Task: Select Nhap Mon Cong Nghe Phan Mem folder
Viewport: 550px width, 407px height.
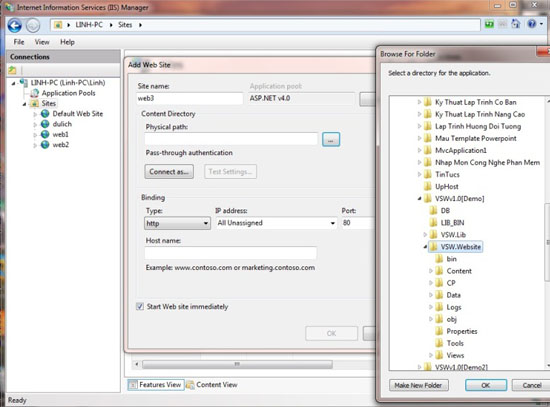Action: 487,162
